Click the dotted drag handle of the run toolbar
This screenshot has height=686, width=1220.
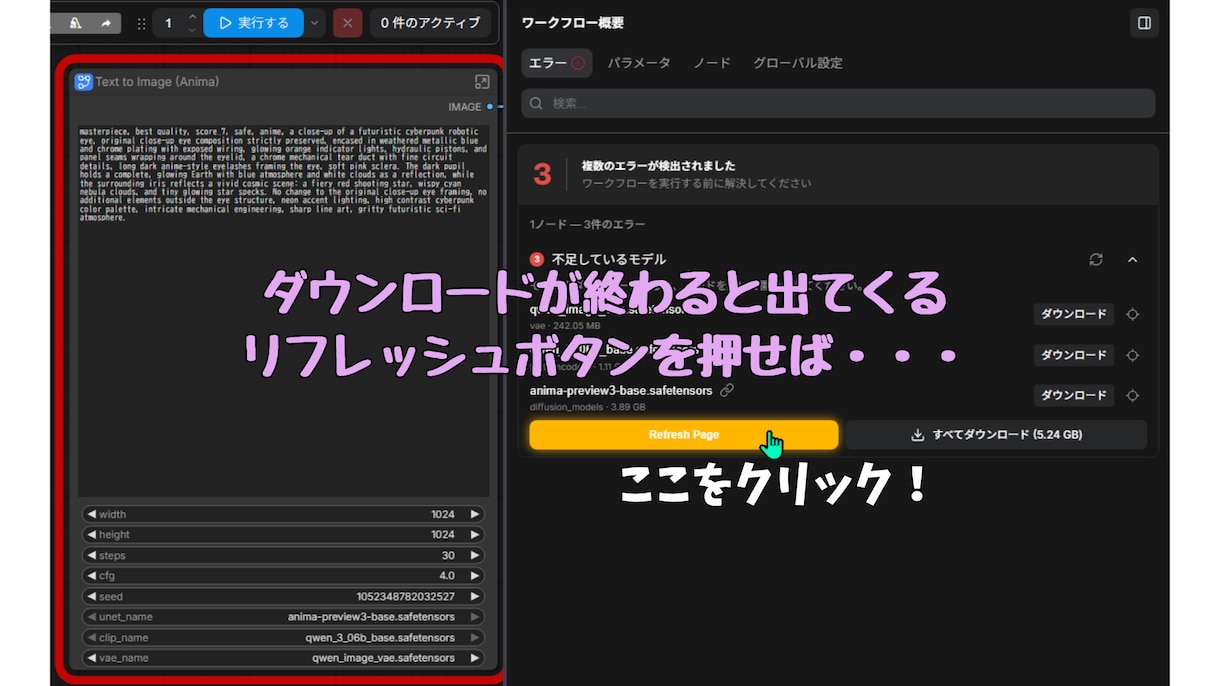click(x=141, y=23)
